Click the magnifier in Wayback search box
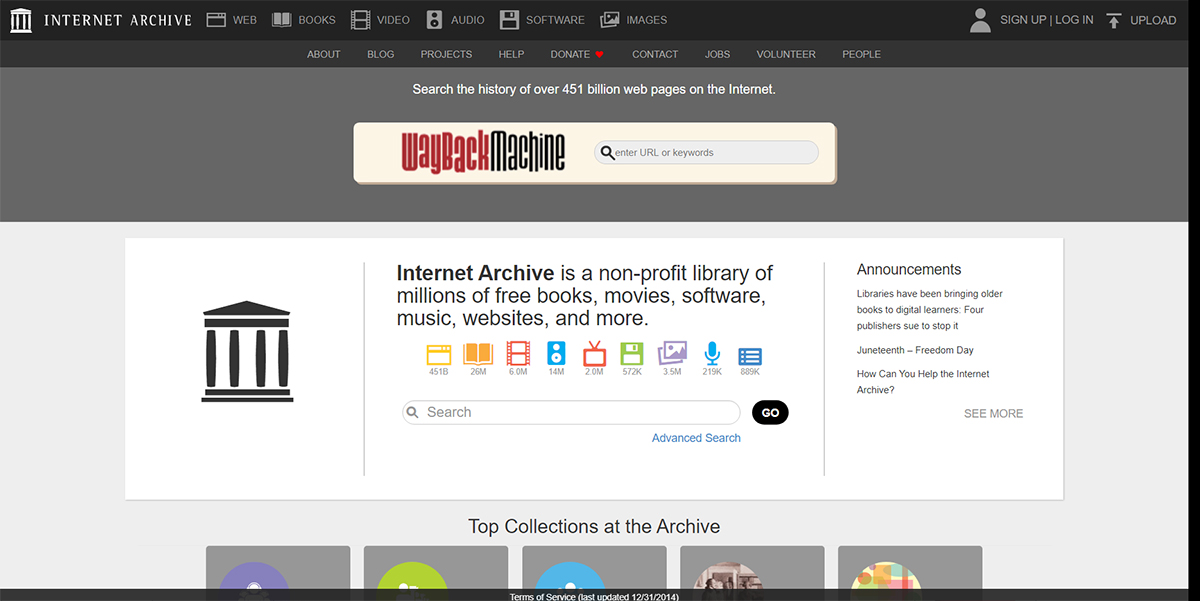This screenshot has width=1200, height=601. click(606, 153)
